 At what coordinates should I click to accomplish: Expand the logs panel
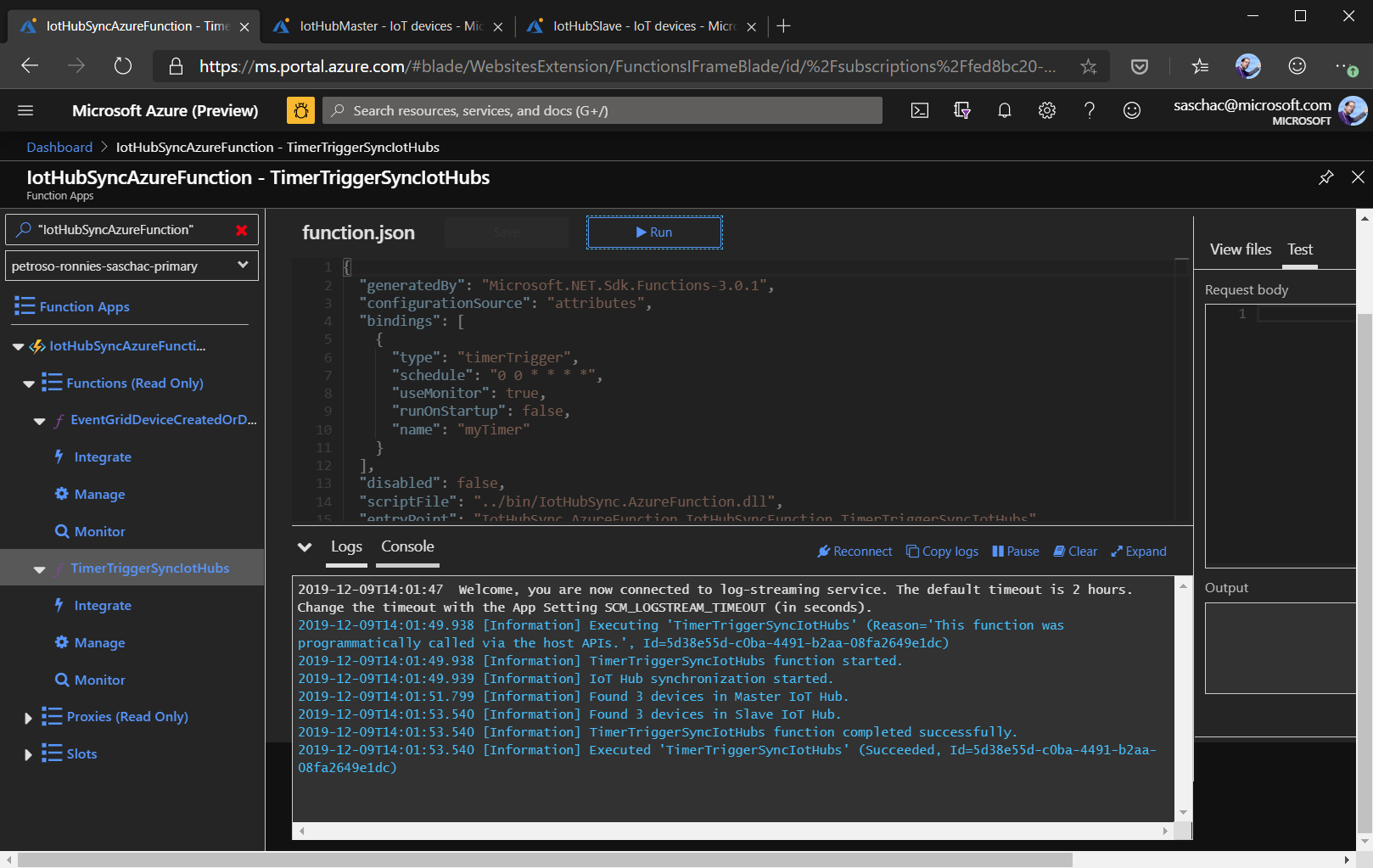(x=1139, y=552)
